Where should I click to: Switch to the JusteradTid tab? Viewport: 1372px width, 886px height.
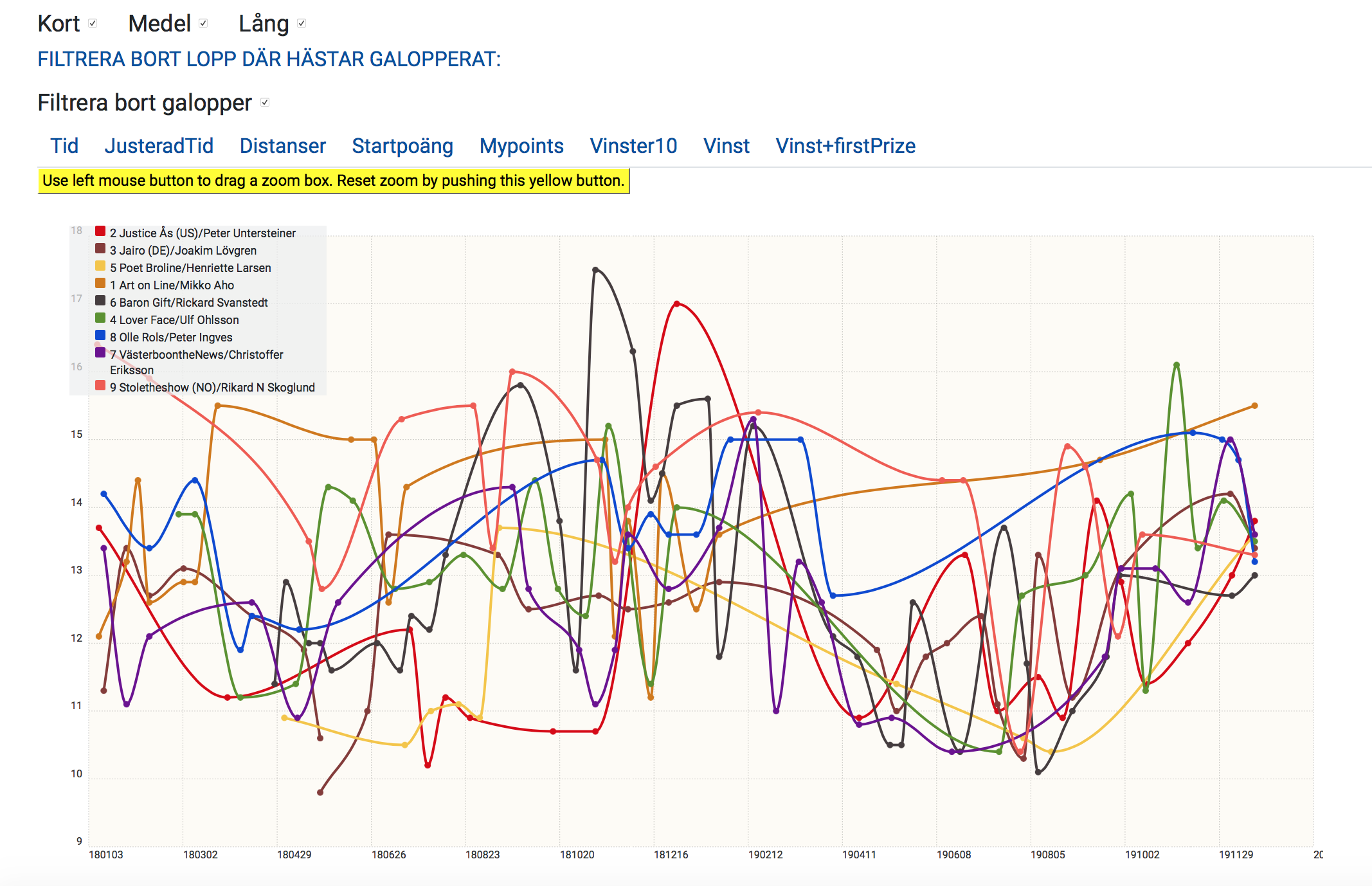(159, 146)
